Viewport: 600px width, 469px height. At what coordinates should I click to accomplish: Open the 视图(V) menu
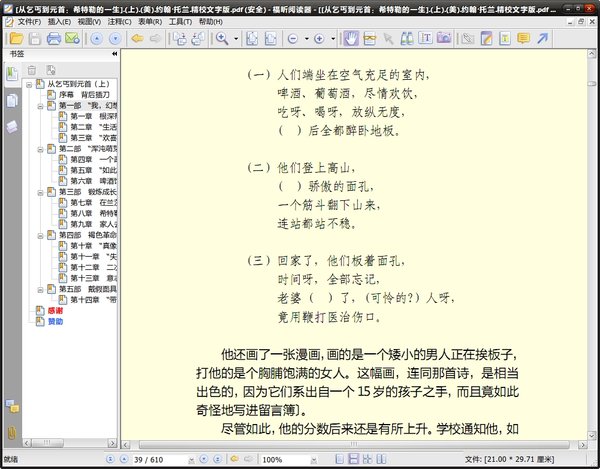(89, 22)
